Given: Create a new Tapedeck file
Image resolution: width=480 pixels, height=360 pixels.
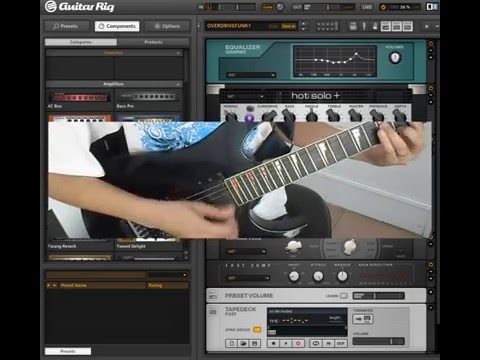Looking at the screenshot, I should pos(232,343).
